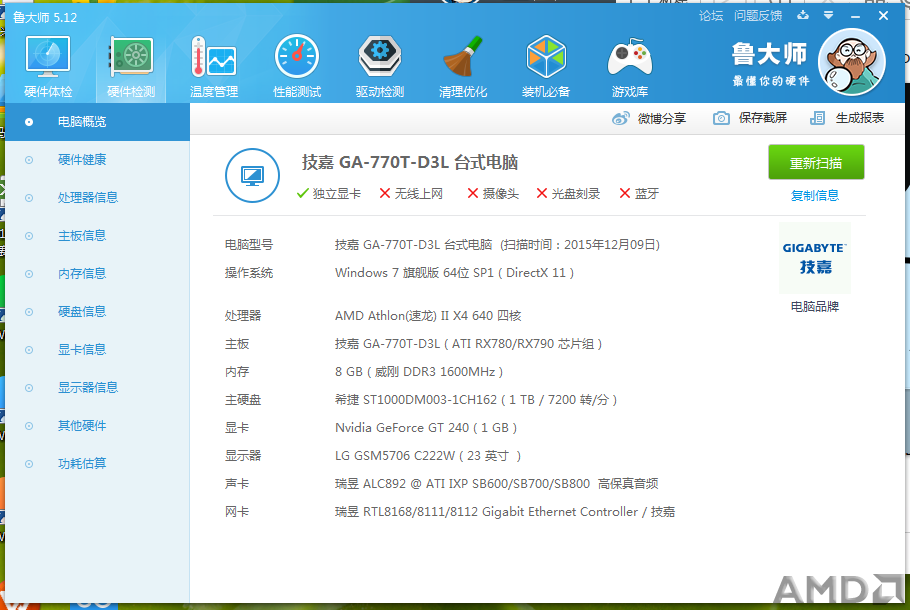Open the 论坛 forum link
This screenshot has height=610, width=910.
pos(711,16)
